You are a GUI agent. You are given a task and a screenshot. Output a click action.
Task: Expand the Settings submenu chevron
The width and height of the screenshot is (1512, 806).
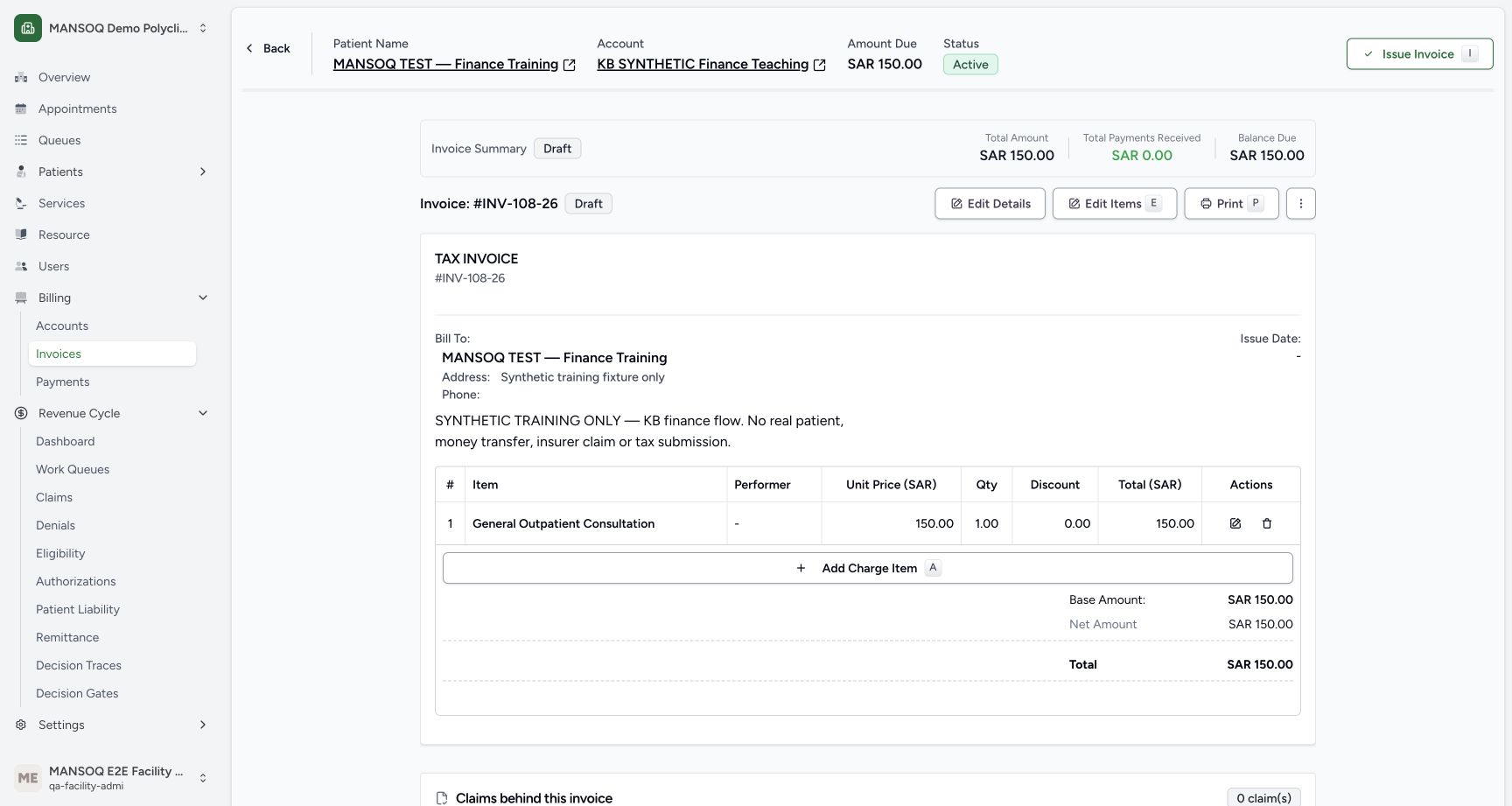click(x=203, y=725)
